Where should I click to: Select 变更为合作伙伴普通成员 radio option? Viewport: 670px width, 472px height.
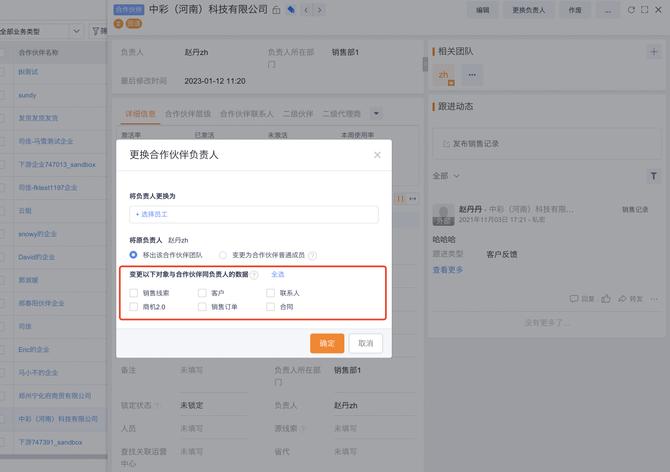click(223, 255)
